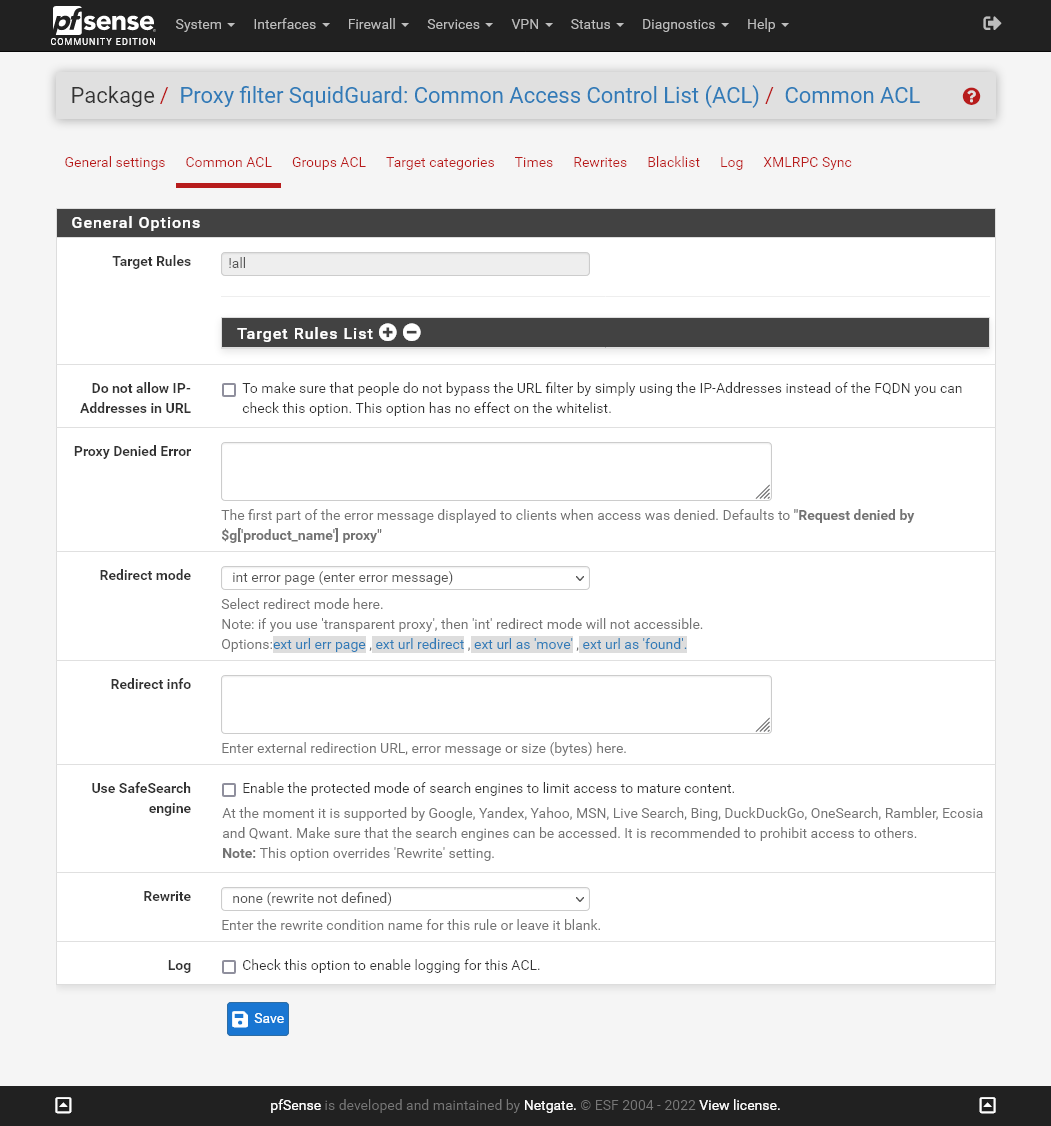
Task: Open the Redirect mode dropdown
Action: 405,578
